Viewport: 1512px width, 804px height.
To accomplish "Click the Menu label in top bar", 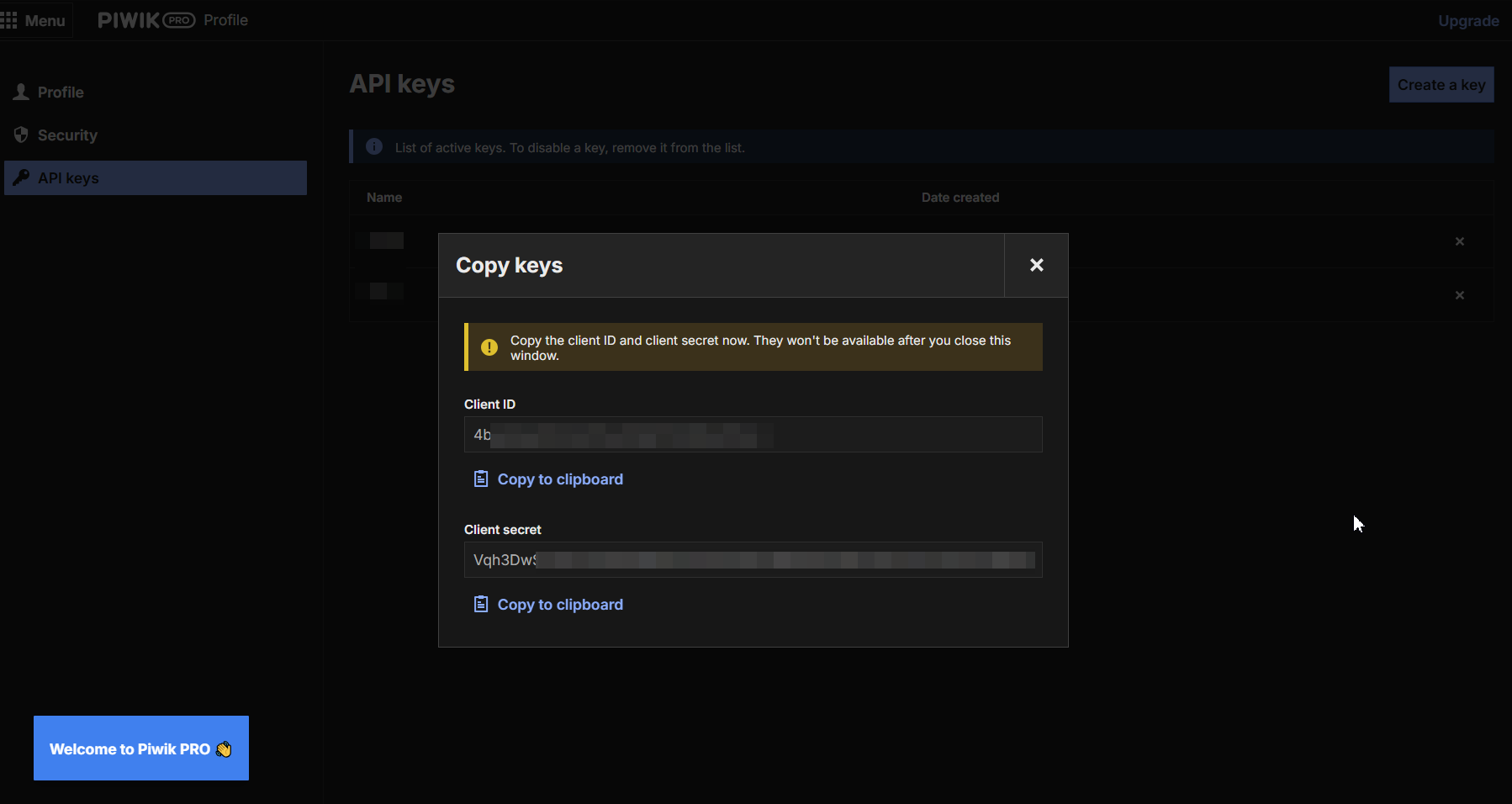I will pyautogui.click(x=45, y=21).
